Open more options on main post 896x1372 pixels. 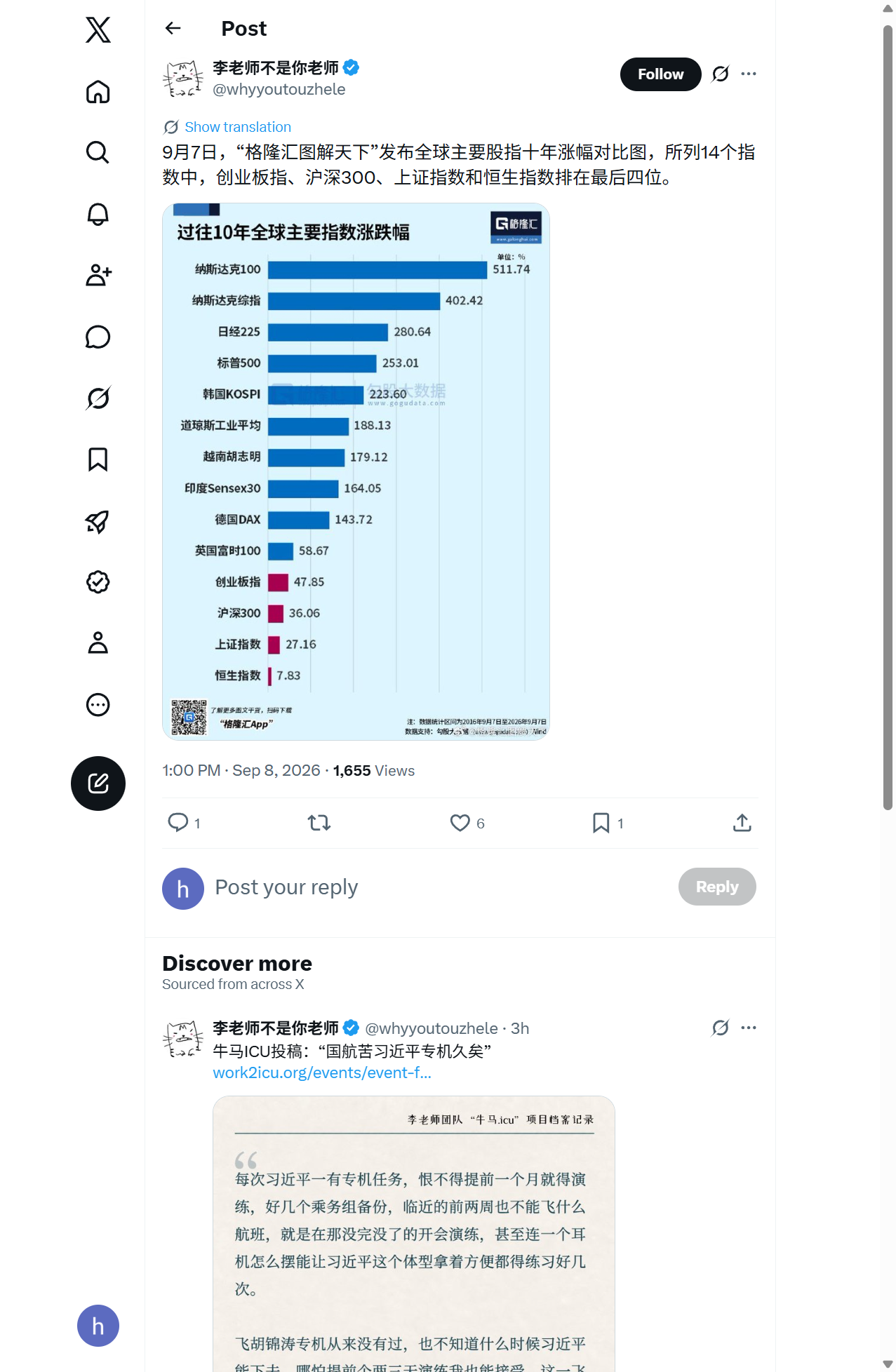pos(749,74)
